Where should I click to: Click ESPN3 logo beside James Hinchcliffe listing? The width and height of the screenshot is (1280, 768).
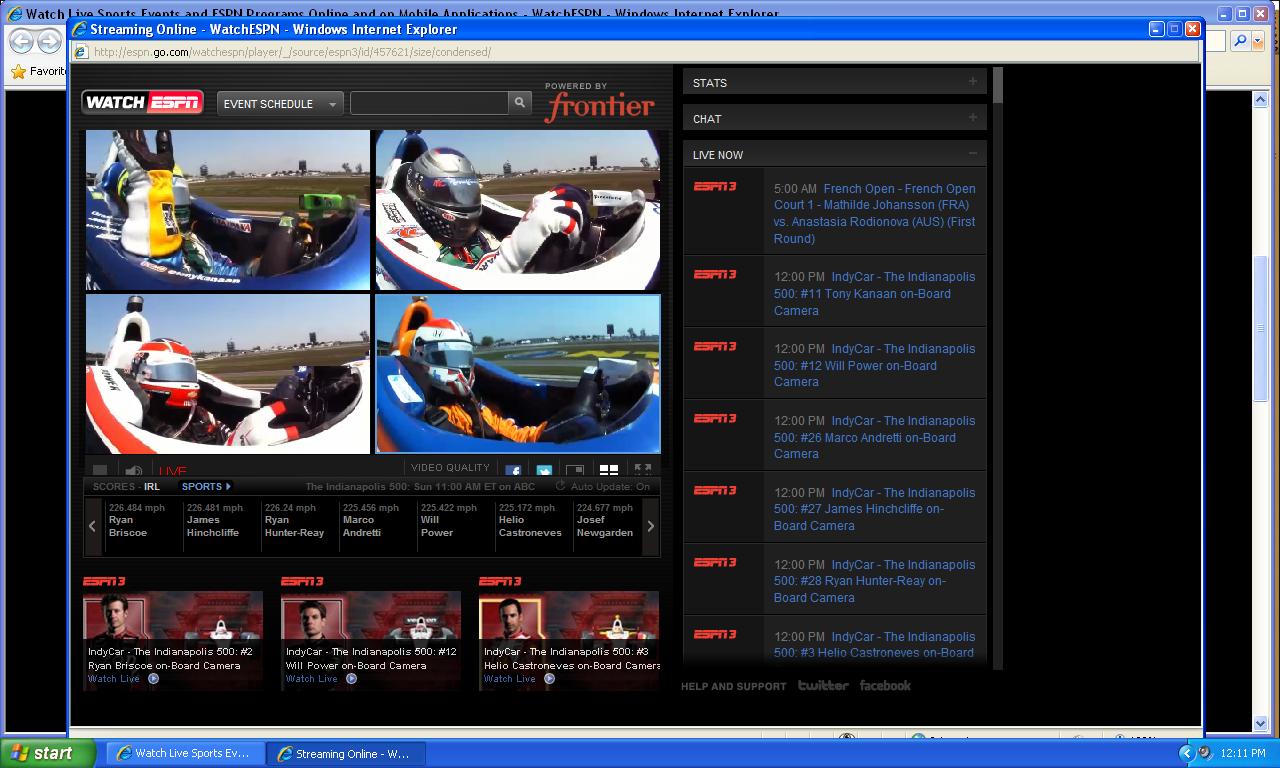coord(715,491)
